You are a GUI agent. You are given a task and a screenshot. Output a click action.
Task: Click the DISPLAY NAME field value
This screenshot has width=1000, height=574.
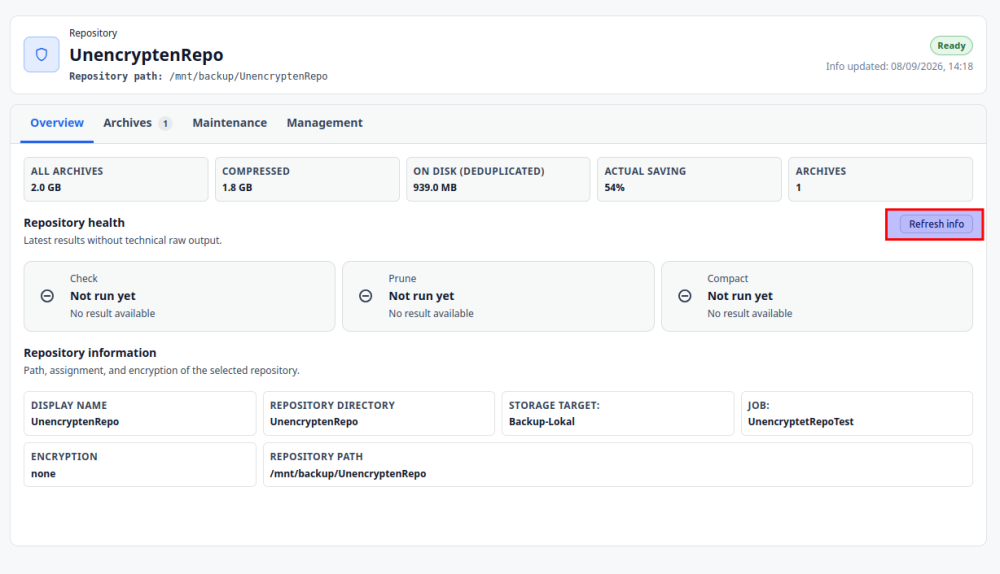pos(75,422)
